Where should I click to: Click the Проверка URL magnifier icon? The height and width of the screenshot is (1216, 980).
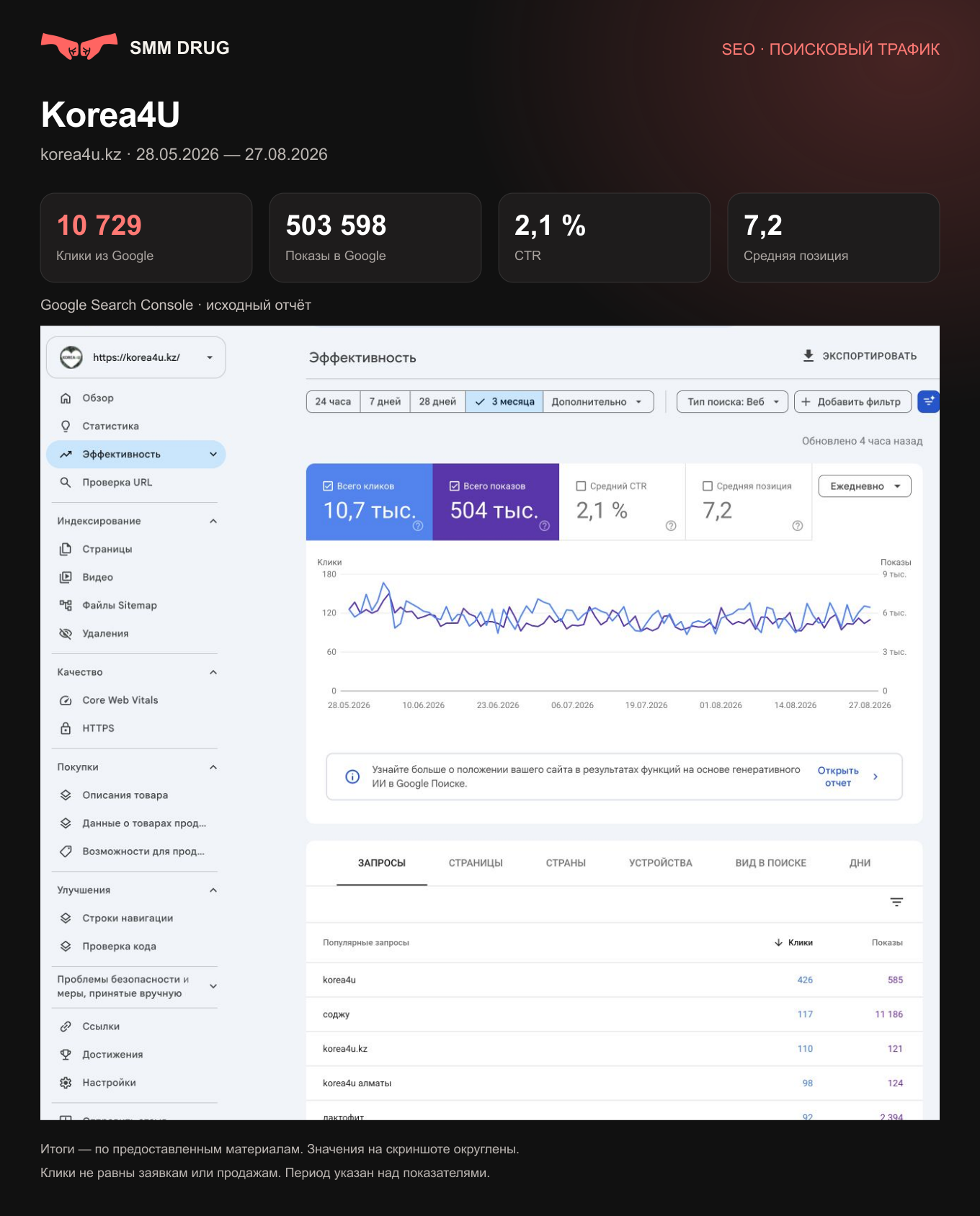[x=66, y=483]
